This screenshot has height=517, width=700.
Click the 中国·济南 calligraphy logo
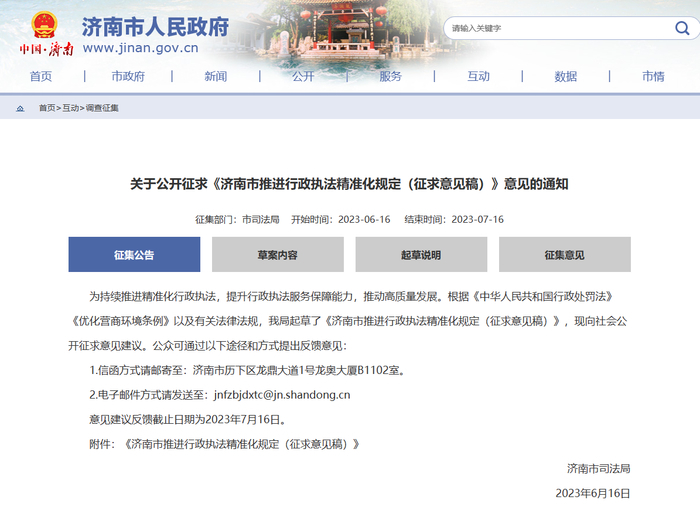click(x=46, y=49)
